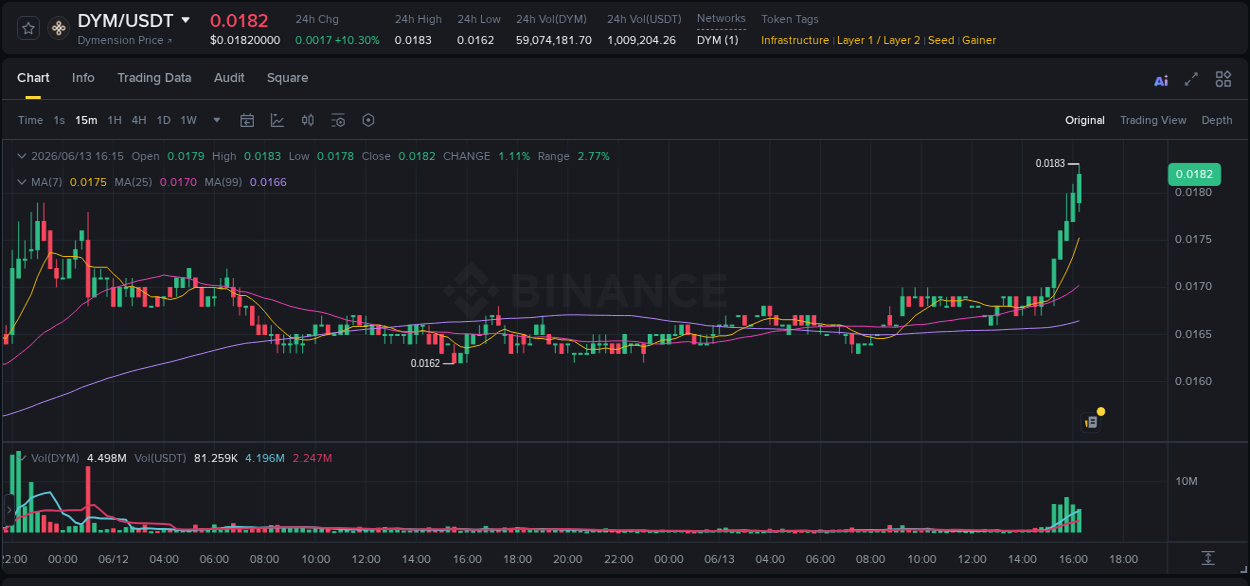Collapse the Vol(DYM) legend chevron
1250x586 pixels.
click(21, 458)
